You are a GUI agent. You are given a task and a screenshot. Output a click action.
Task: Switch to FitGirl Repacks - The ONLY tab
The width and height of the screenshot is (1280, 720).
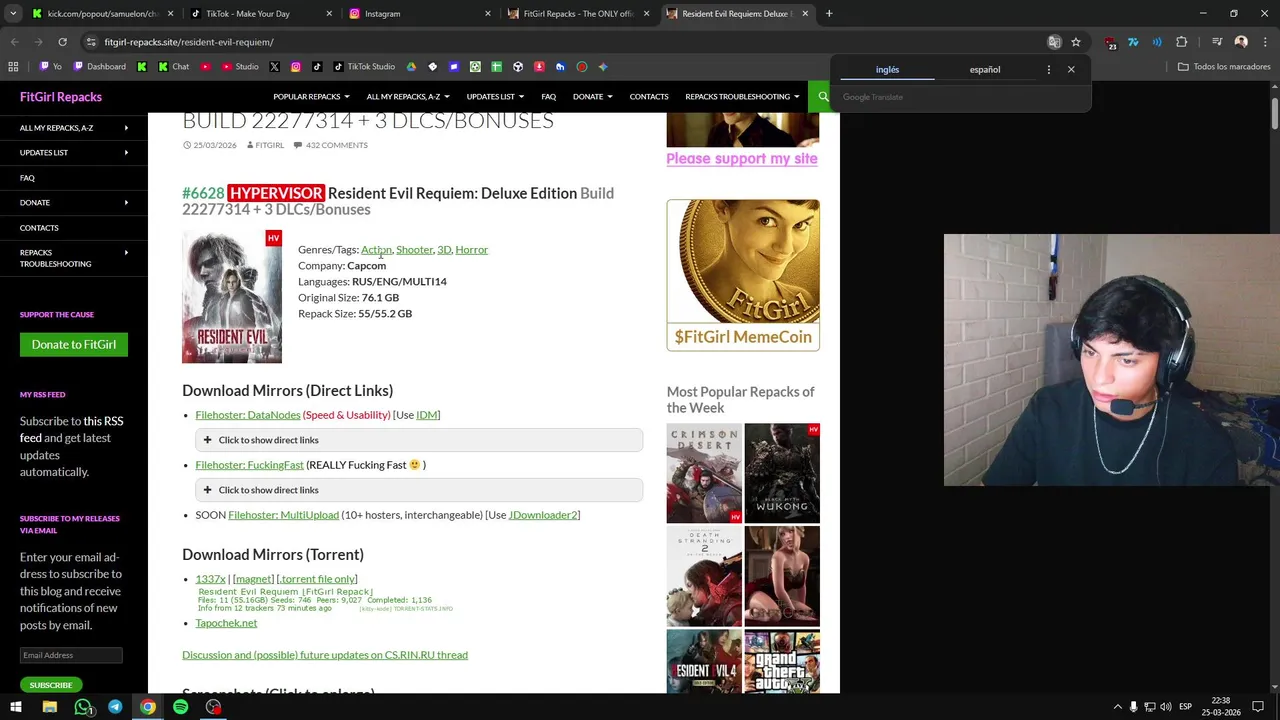pyautogui.click(x=577, y=14)
